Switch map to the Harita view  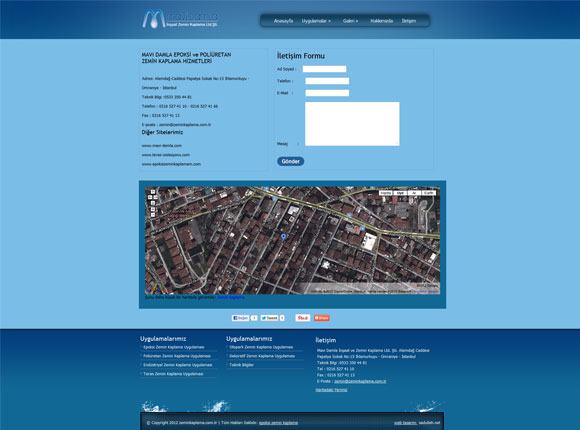click(386, 193)
